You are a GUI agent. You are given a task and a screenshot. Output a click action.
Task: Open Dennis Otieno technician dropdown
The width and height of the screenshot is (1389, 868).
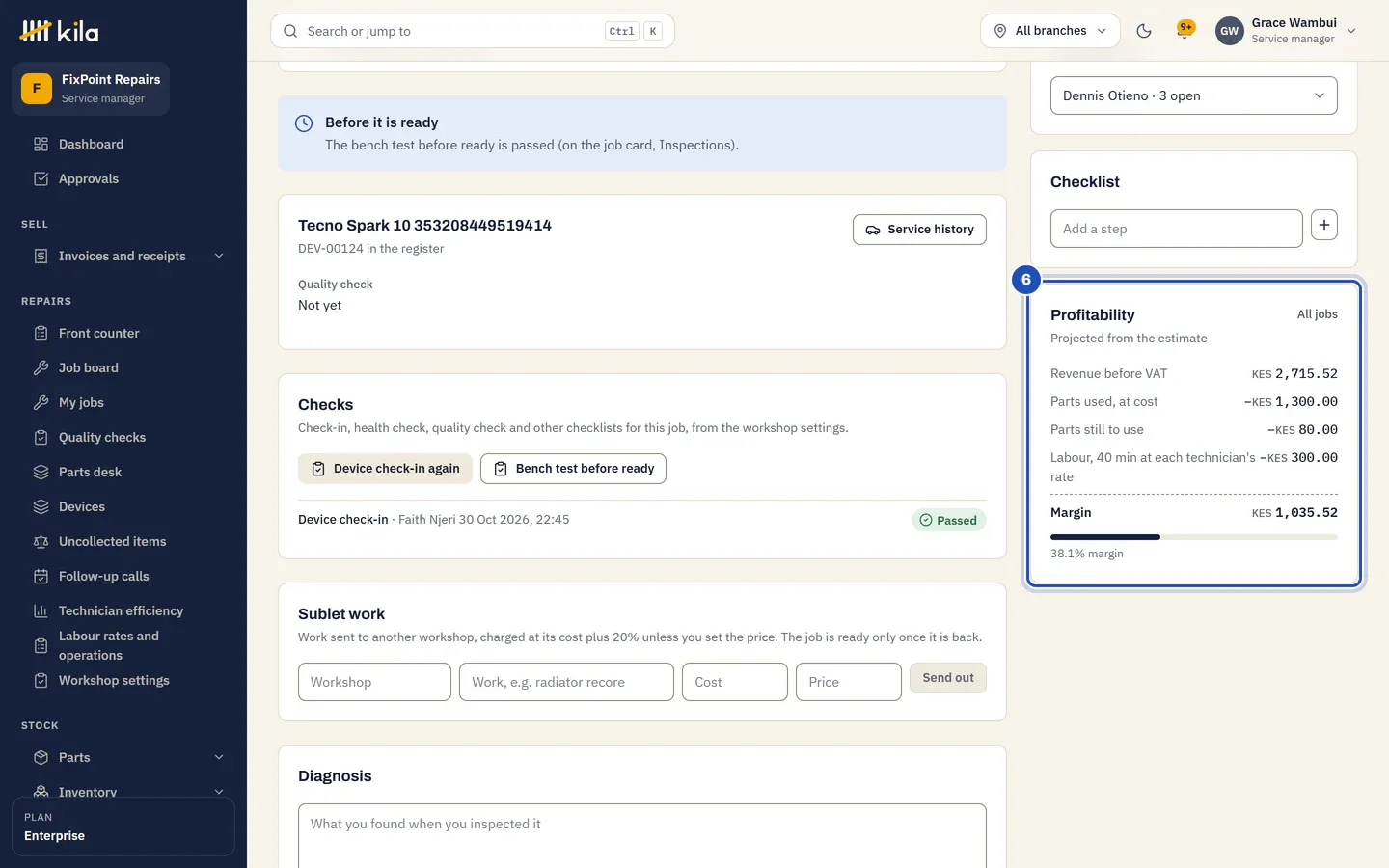(1193, 95)
